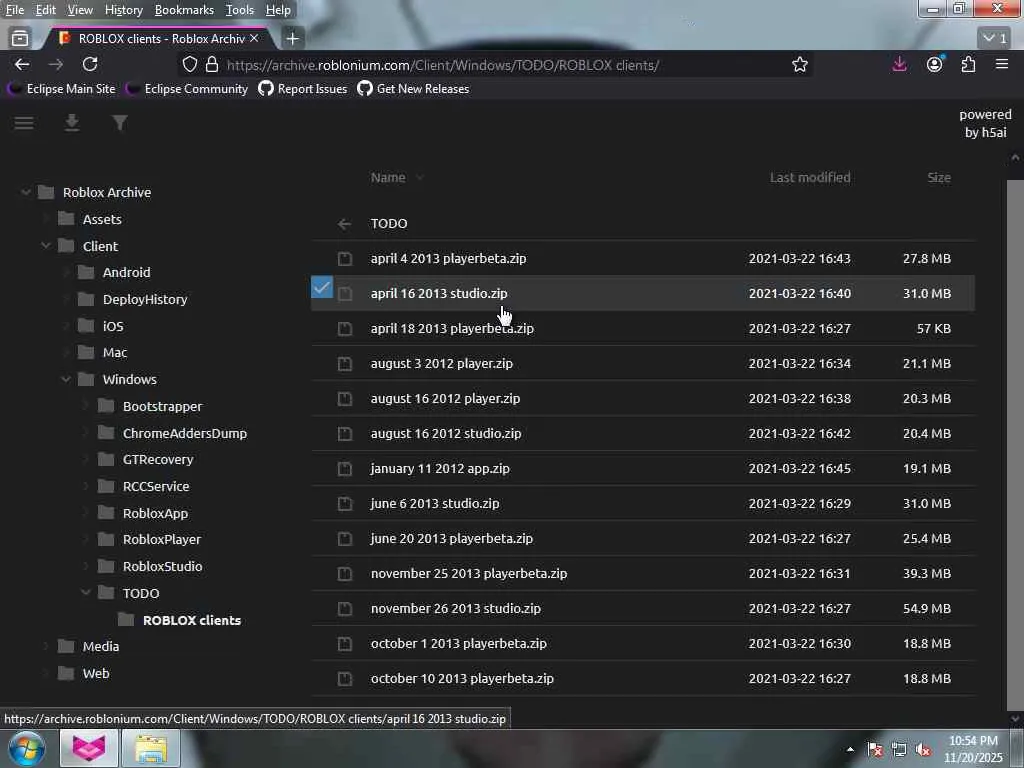Viewport: 1024px width, 768px height.
Task: Click the h5ai download selected icon
Action: (72, 123)
